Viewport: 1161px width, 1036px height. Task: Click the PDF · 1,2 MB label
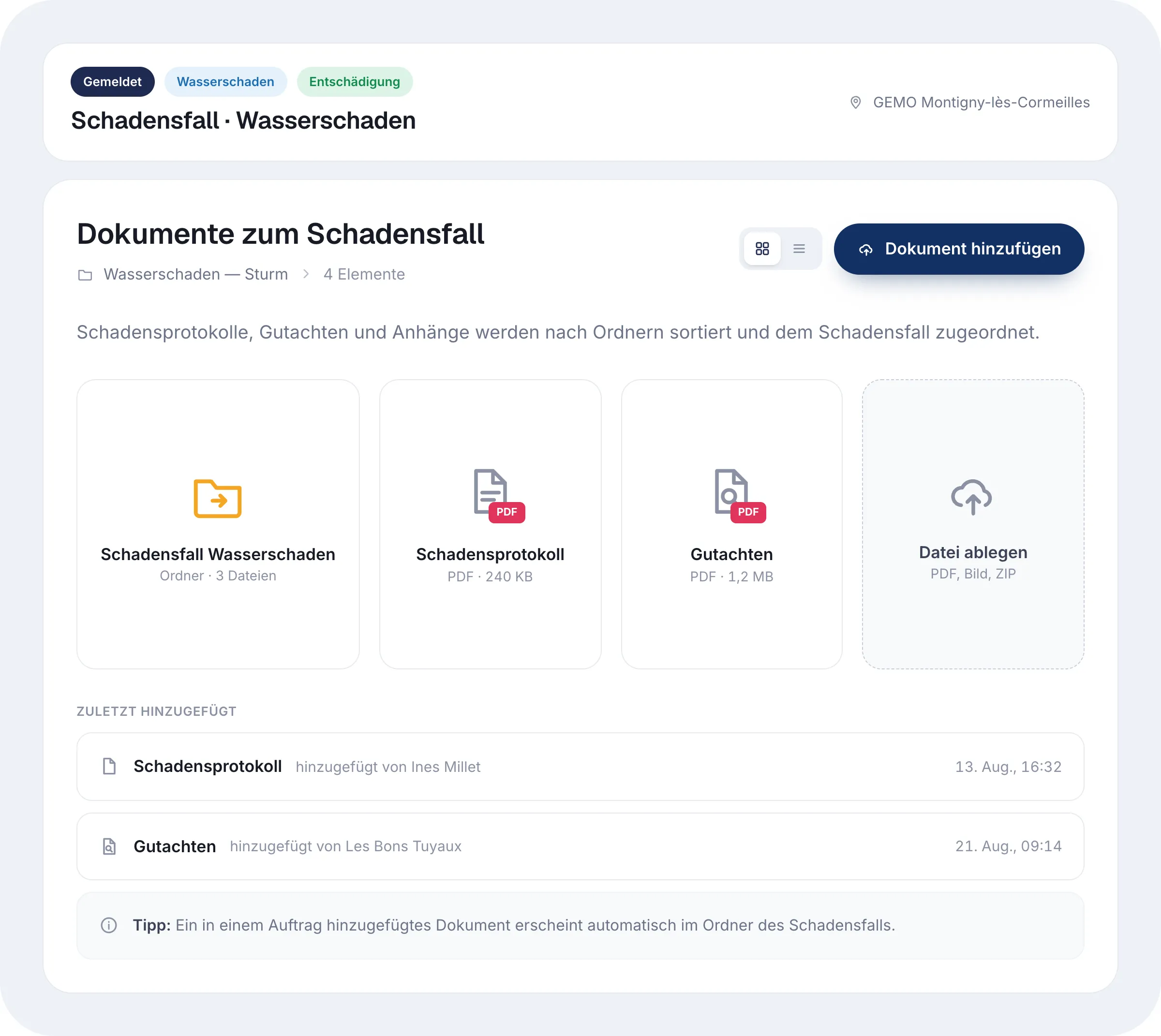(x=732, y=577)
